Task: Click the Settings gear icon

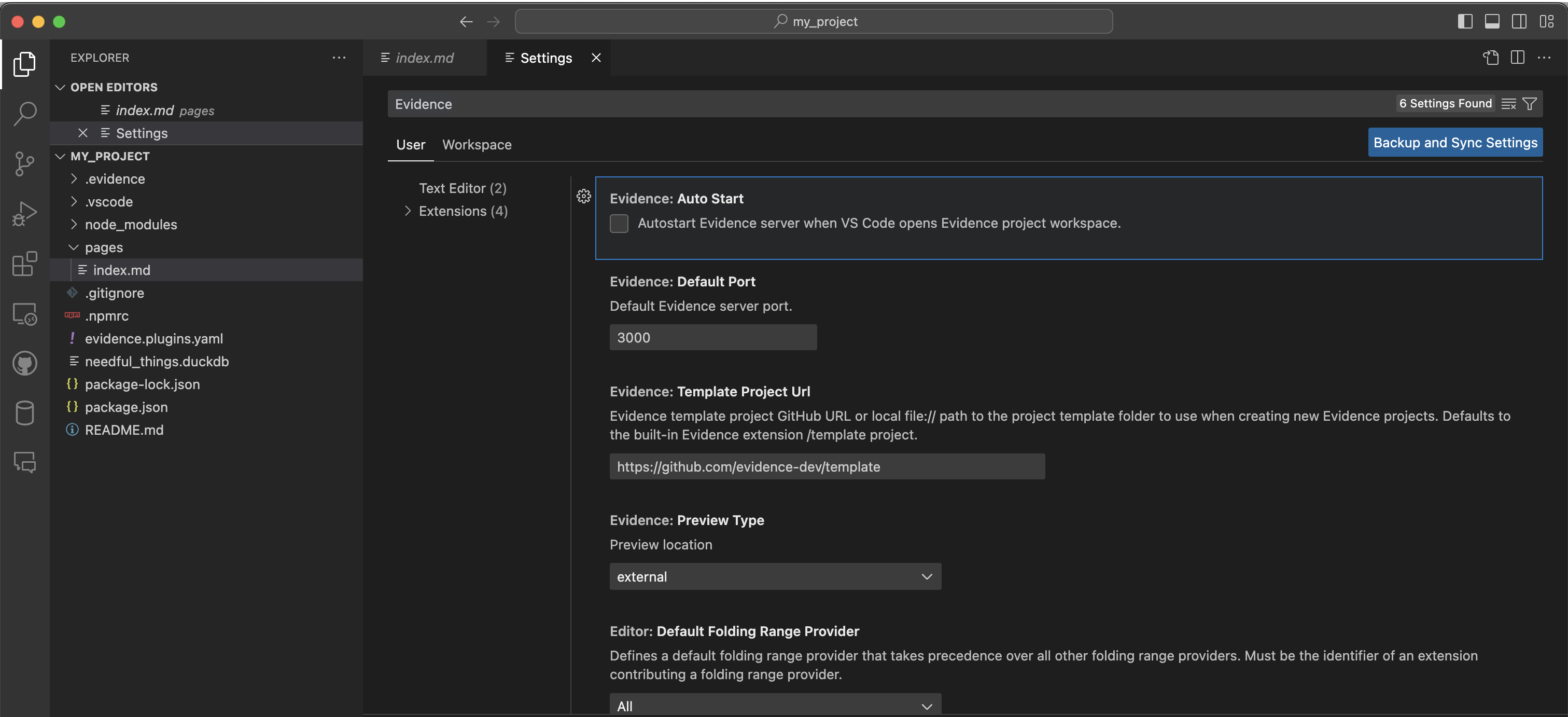Action: coord(582,195)
